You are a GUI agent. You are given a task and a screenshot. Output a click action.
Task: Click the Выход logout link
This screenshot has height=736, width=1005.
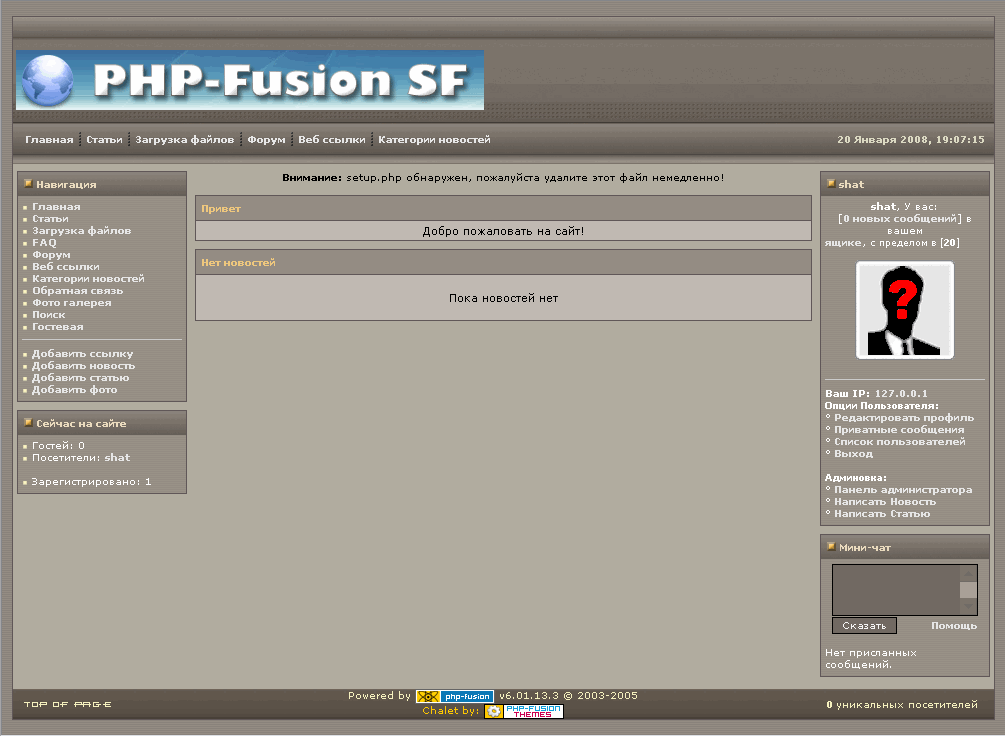[853, 454]
